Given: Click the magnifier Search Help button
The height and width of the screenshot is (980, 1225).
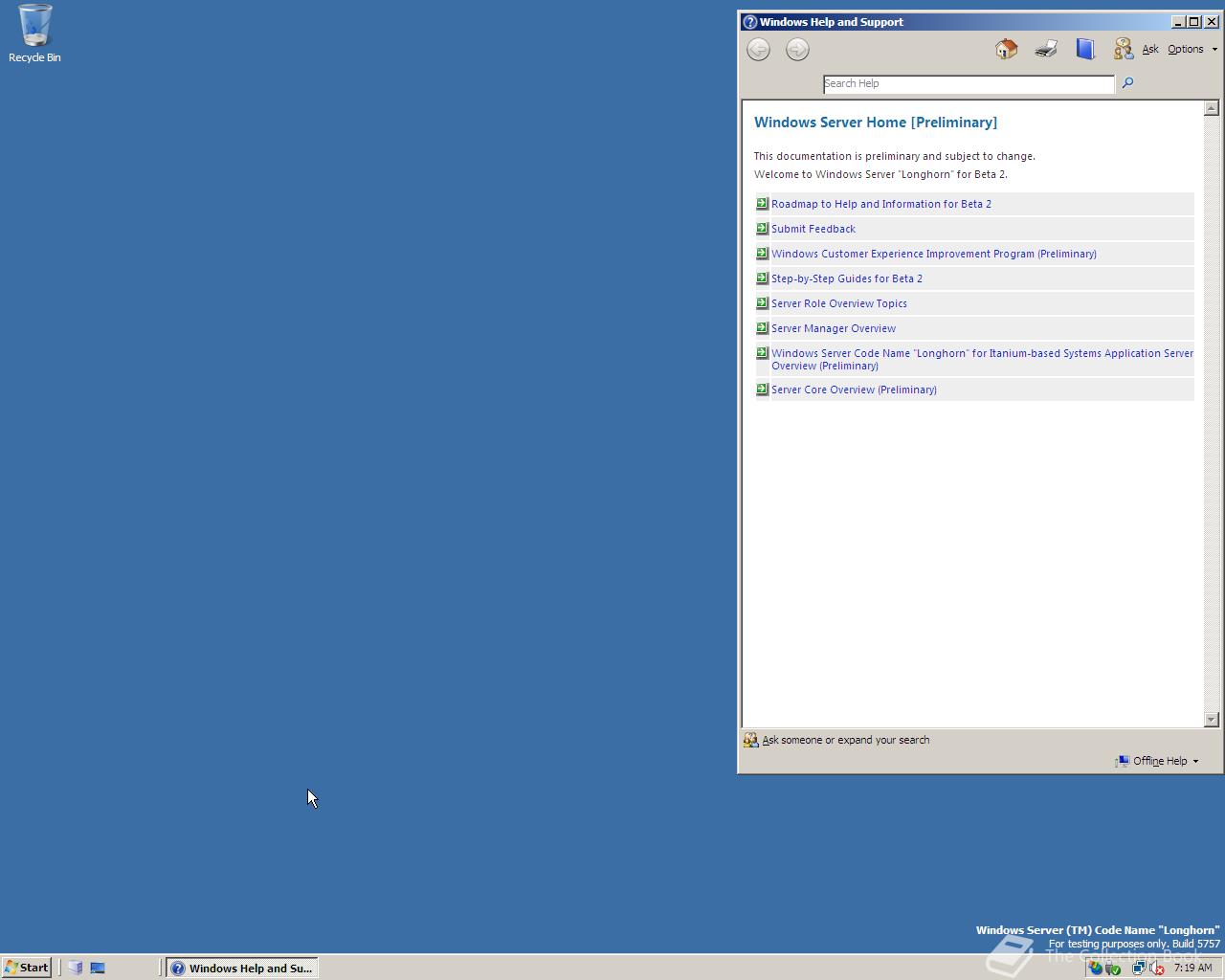Looking at the screenshot, I should (x=1127, y=83).
